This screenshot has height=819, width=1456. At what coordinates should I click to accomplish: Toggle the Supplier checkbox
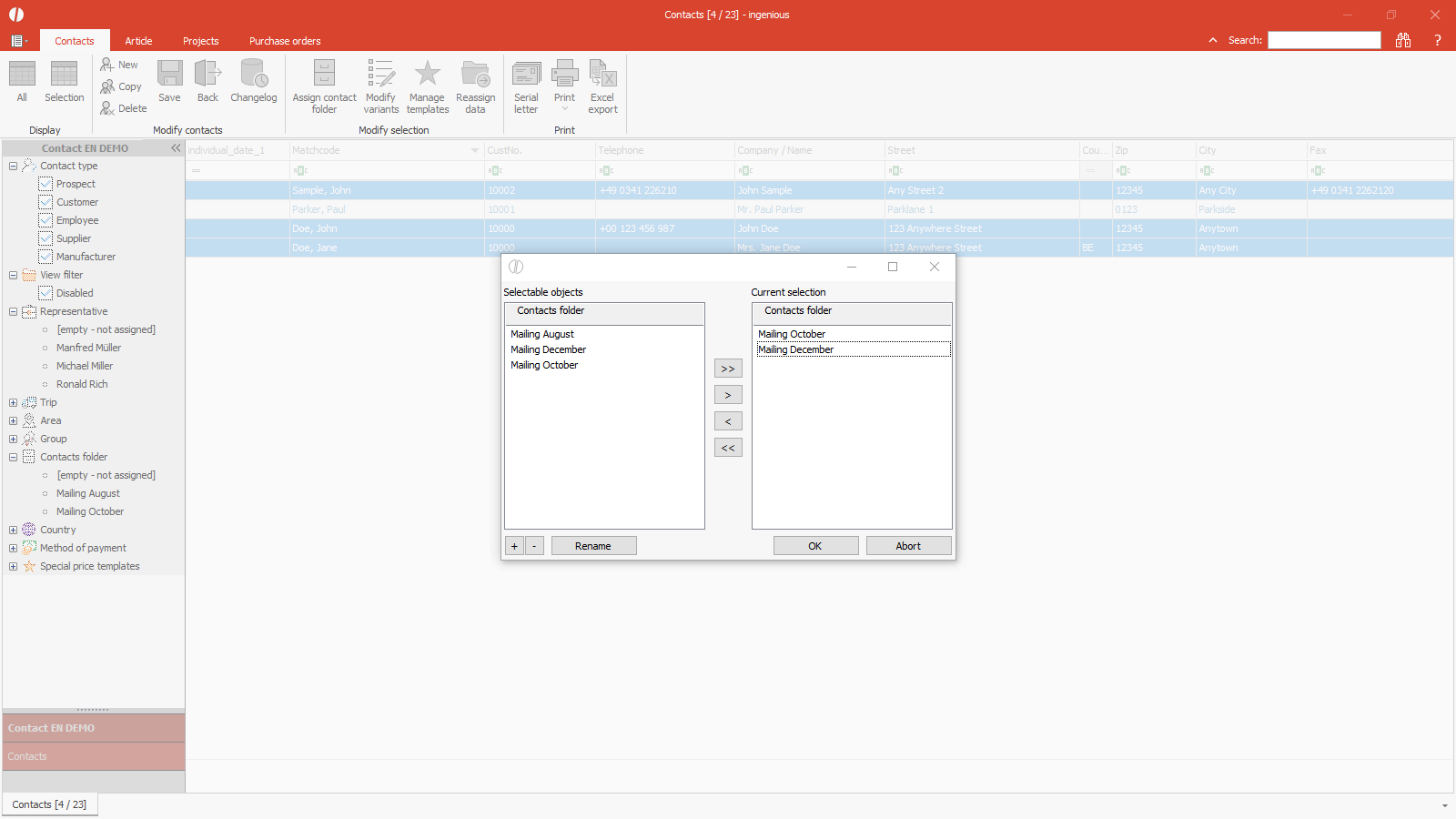[45, 238]
